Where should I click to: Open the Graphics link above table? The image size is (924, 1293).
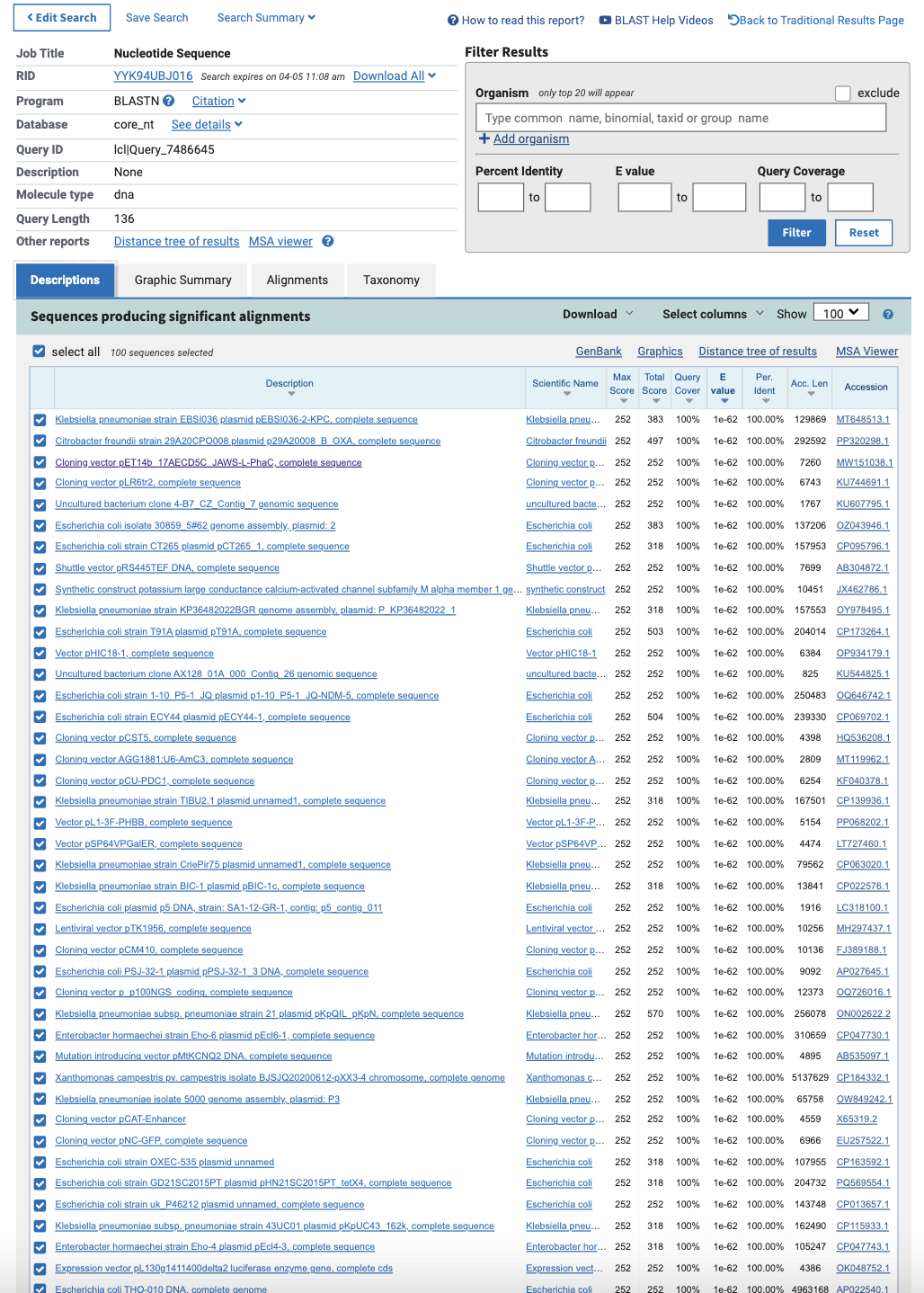(661, 352)
